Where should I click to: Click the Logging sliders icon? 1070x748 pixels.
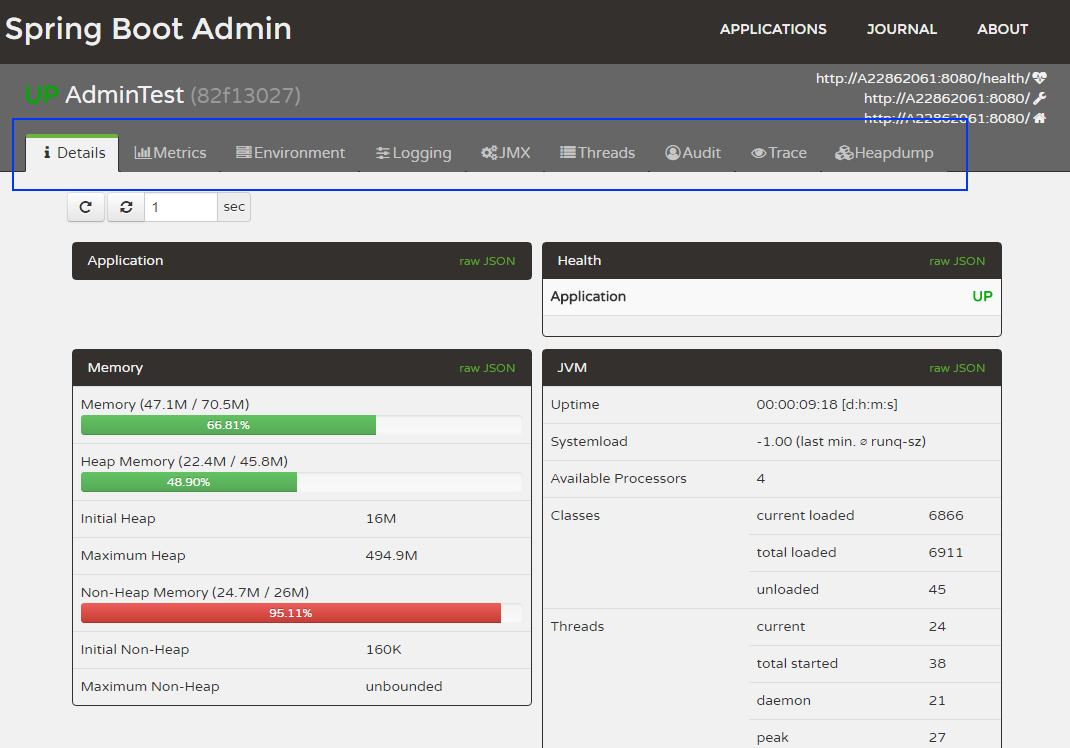click(x=383, y=153)
